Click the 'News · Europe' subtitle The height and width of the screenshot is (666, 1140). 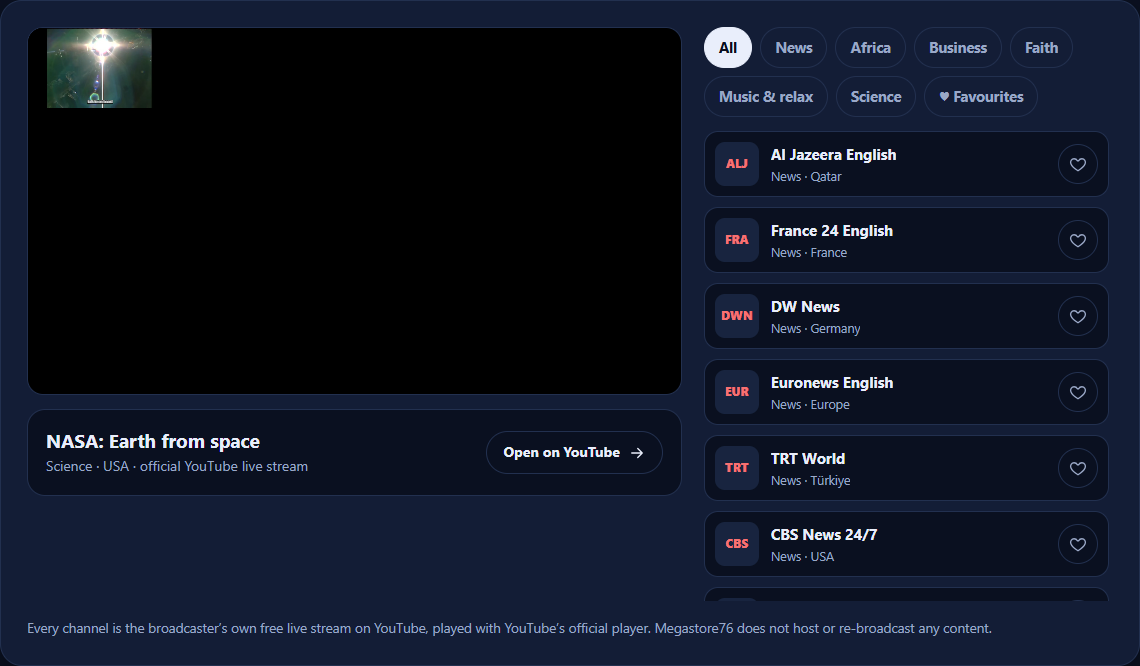pos(810,405)
